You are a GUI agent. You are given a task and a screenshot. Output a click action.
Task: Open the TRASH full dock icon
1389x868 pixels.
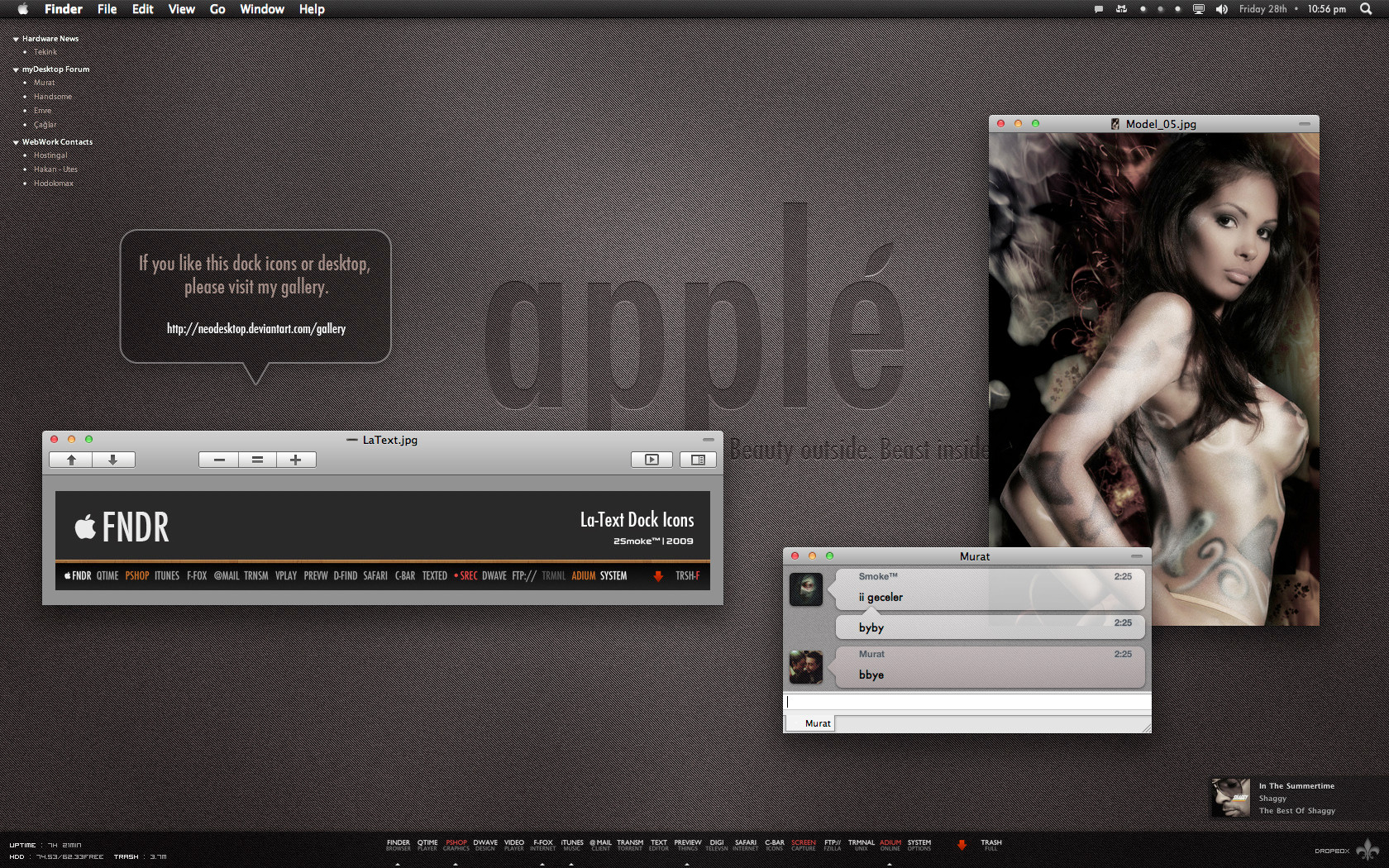coord(991,845)
